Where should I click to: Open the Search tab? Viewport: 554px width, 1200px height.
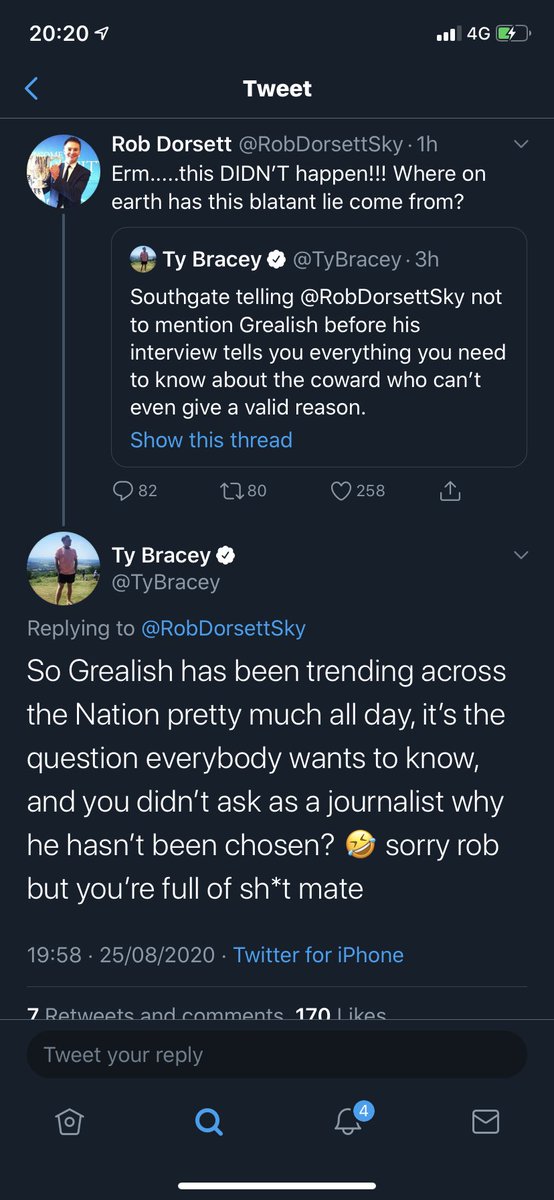(x=207, y=1122)
